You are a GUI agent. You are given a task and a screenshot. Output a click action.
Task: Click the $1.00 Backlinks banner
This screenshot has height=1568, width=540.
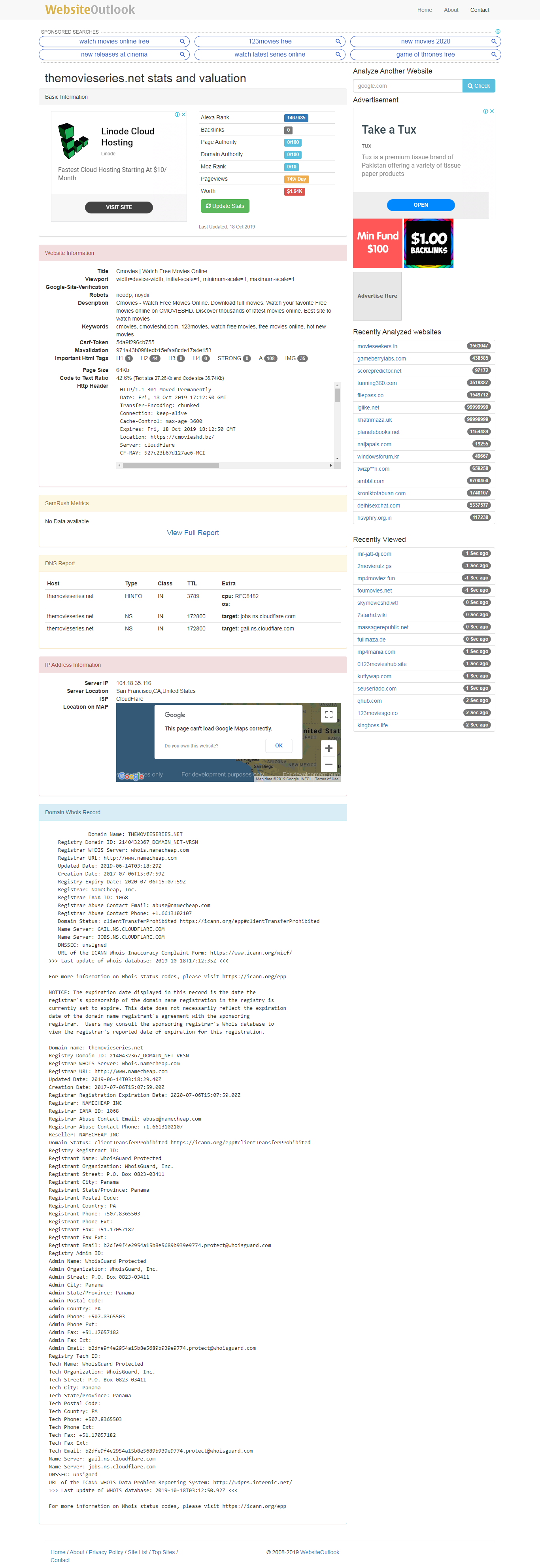click(429, 243)
